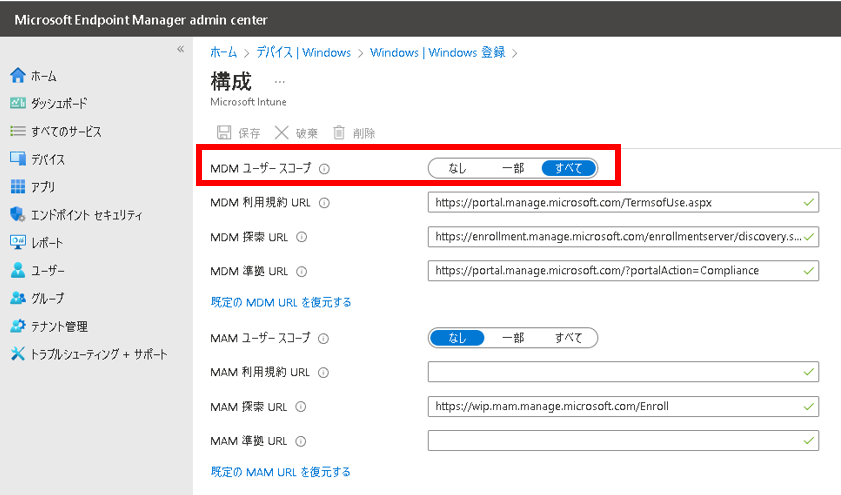Viewport: 841px width, 495px height.
Task: Click the レポート screen icon
Action: [18, 242]
